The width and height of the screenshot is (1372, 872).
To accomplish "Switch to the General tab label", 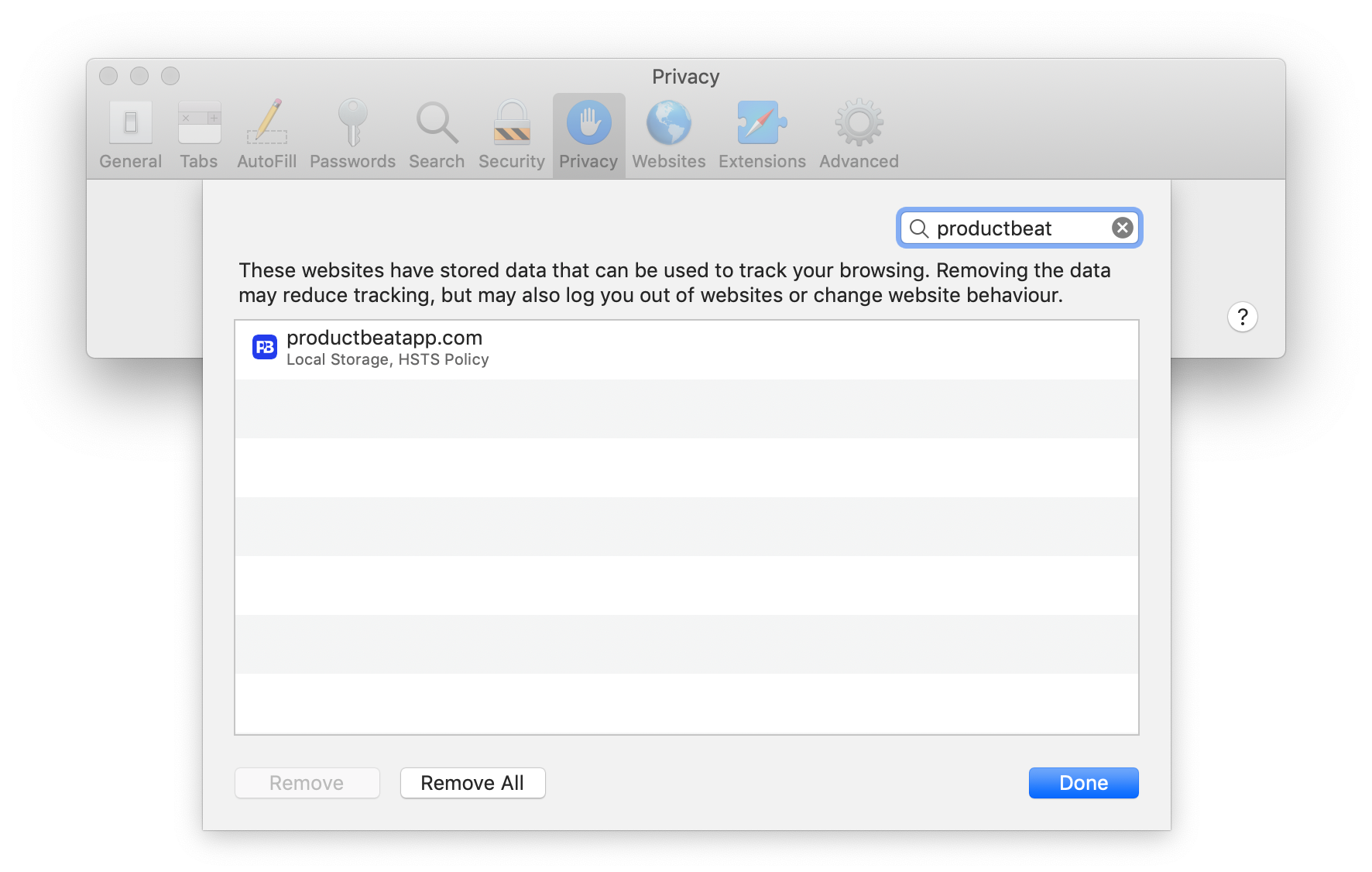I will coord(130,161).
